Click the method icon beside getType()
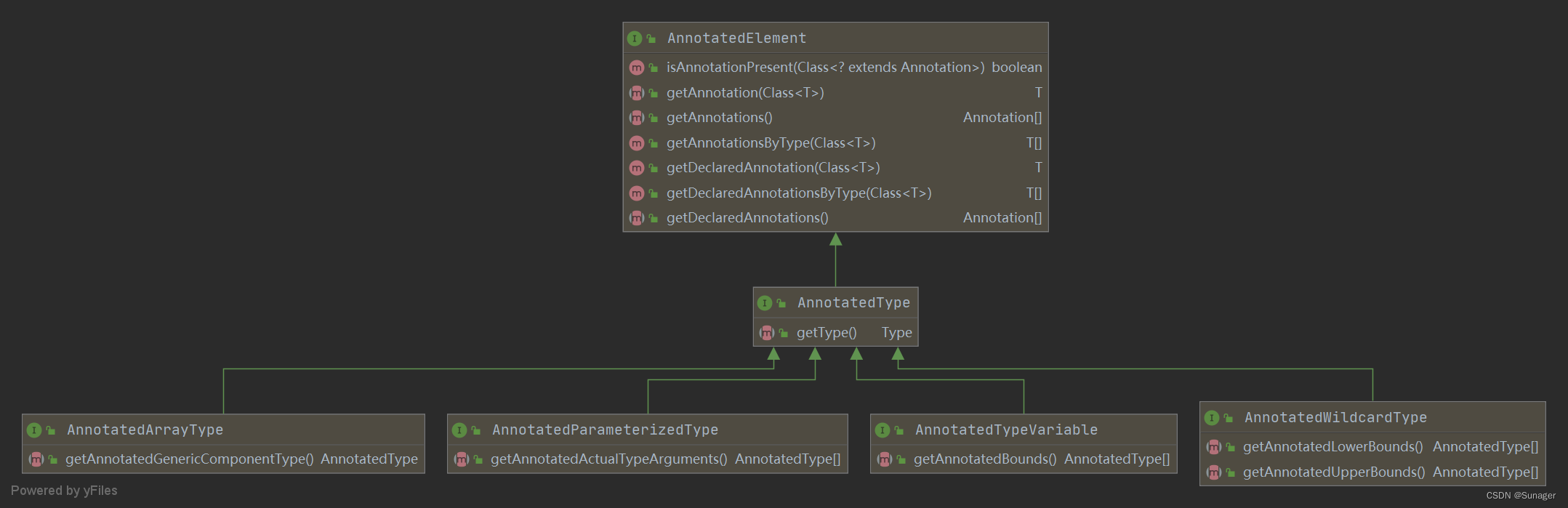The width and height of the screenshot is (1568, 508). pos(767,333)
